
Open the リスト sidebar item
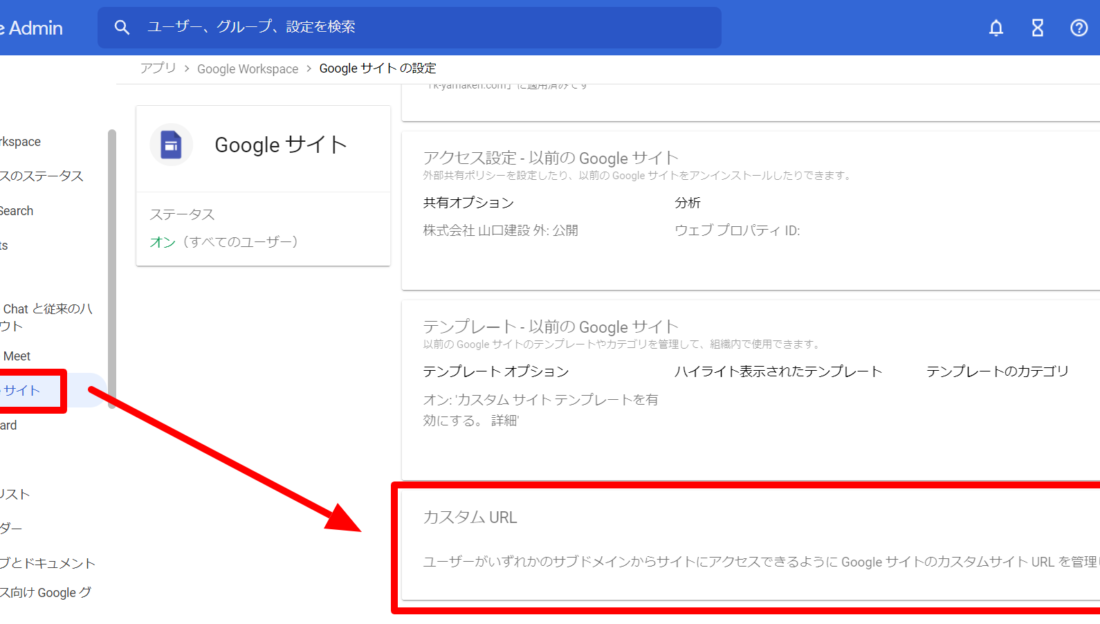click(15, 494)
